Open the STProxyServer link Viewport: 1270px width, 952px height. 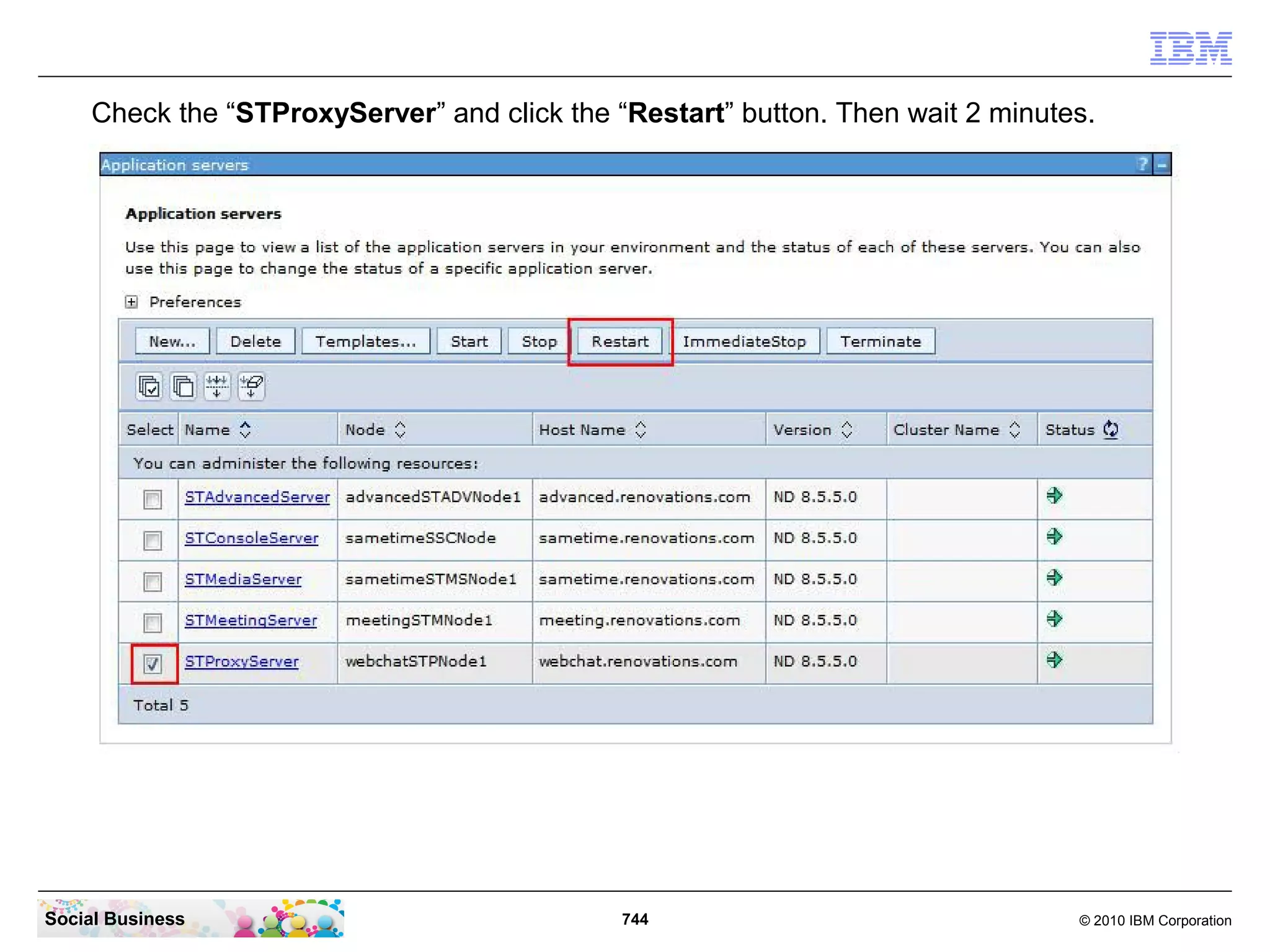242,661
